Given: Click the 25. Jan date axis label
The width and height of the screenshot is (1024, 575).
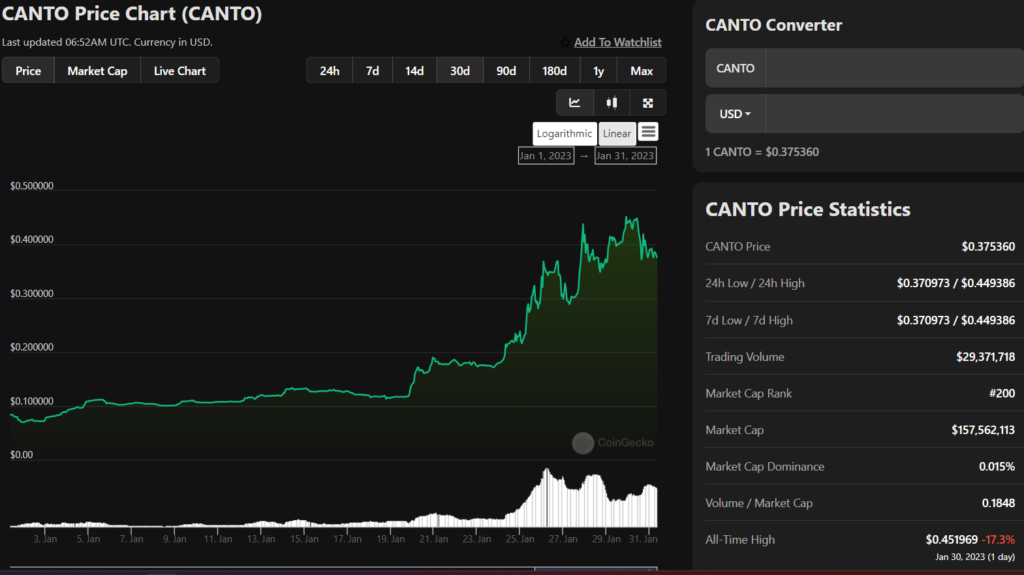Looking at the screenshot, I should [x=519, y=539].
